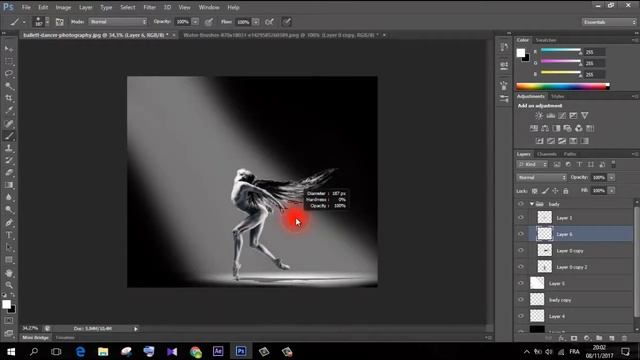Switch to the Paths tab

570,154
